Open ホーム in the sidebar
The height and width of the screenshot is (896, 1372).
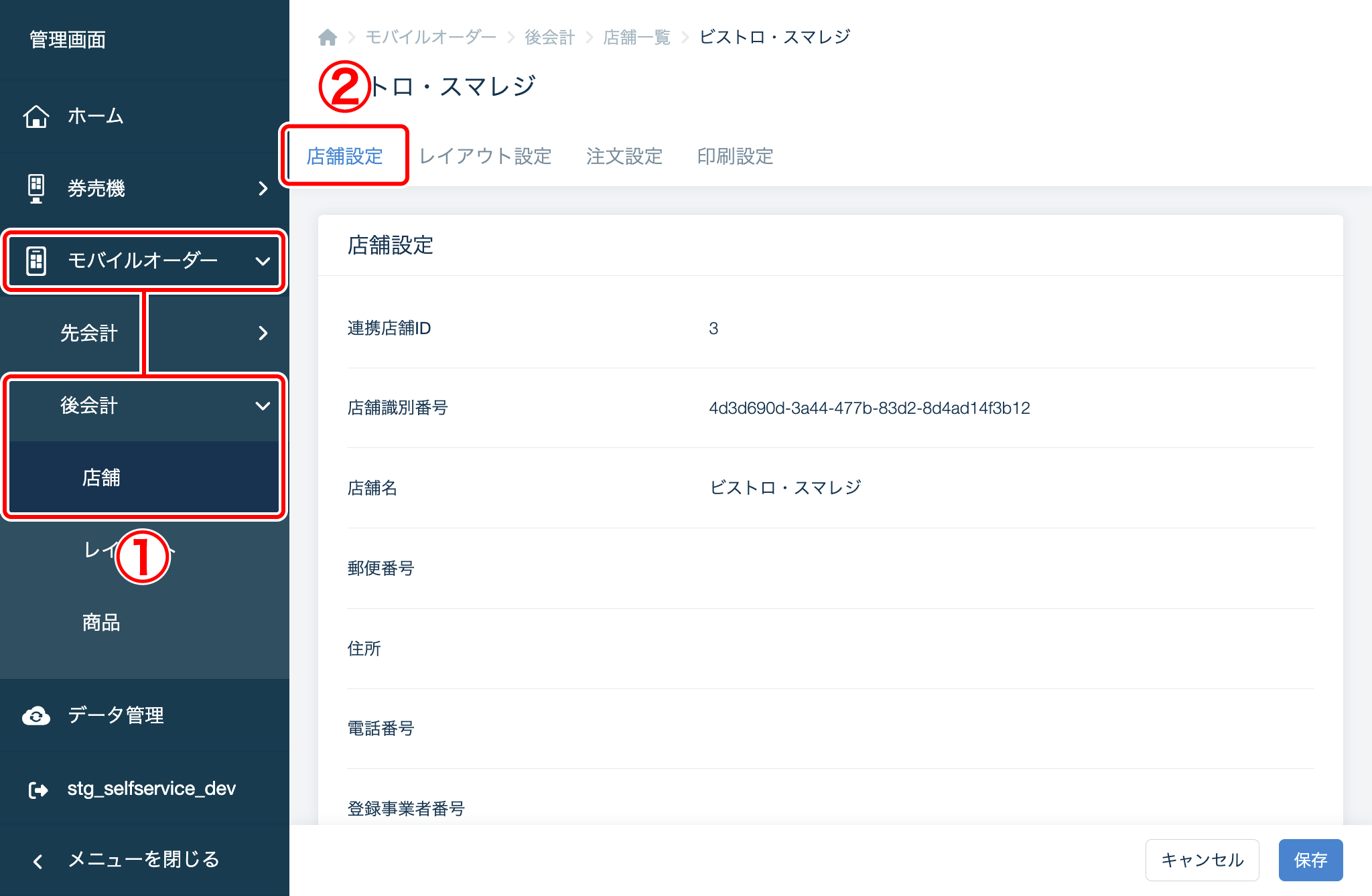(x=145, y=117)
